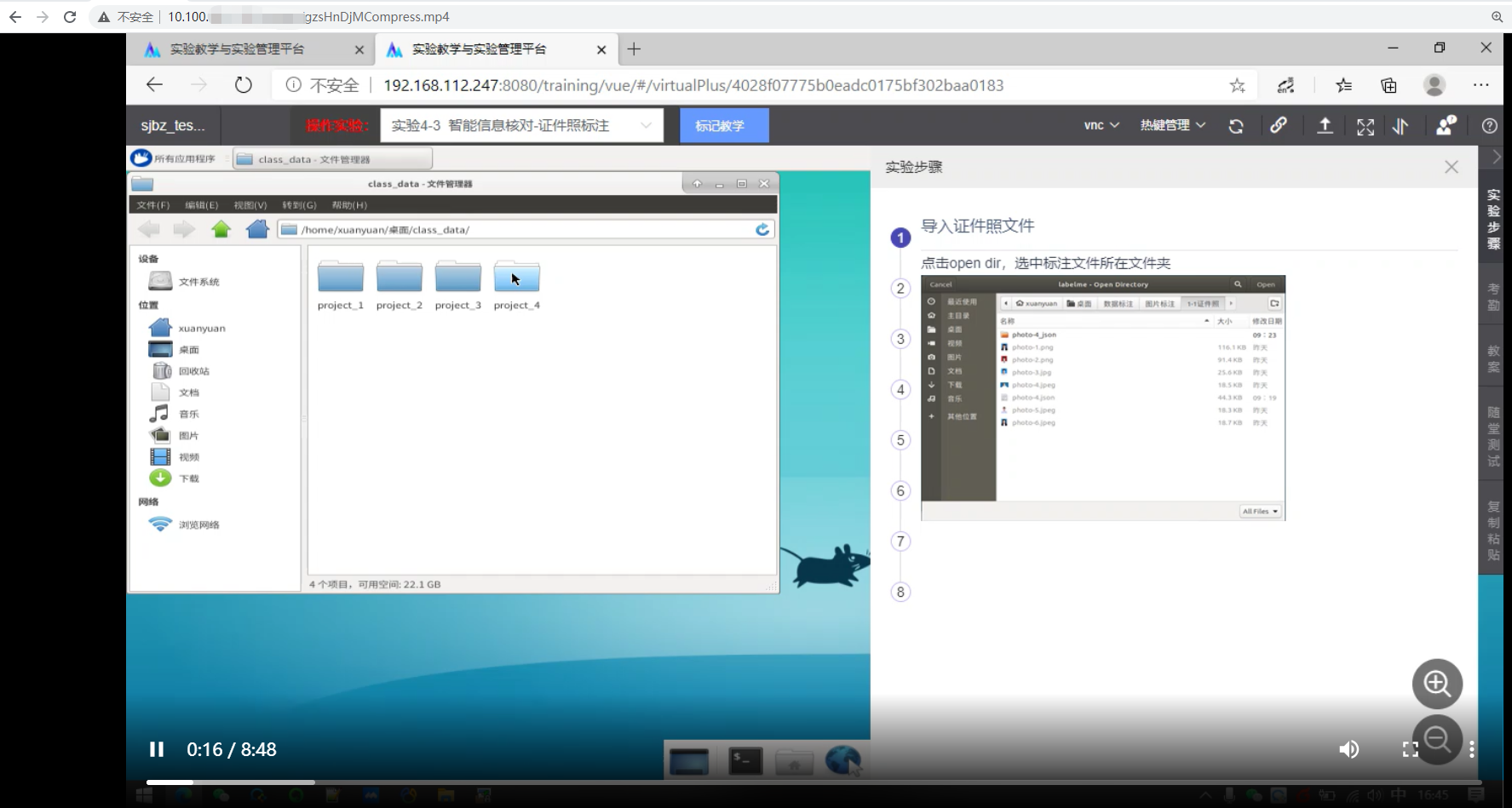Click the split view icon

[x=1400, y=127]
